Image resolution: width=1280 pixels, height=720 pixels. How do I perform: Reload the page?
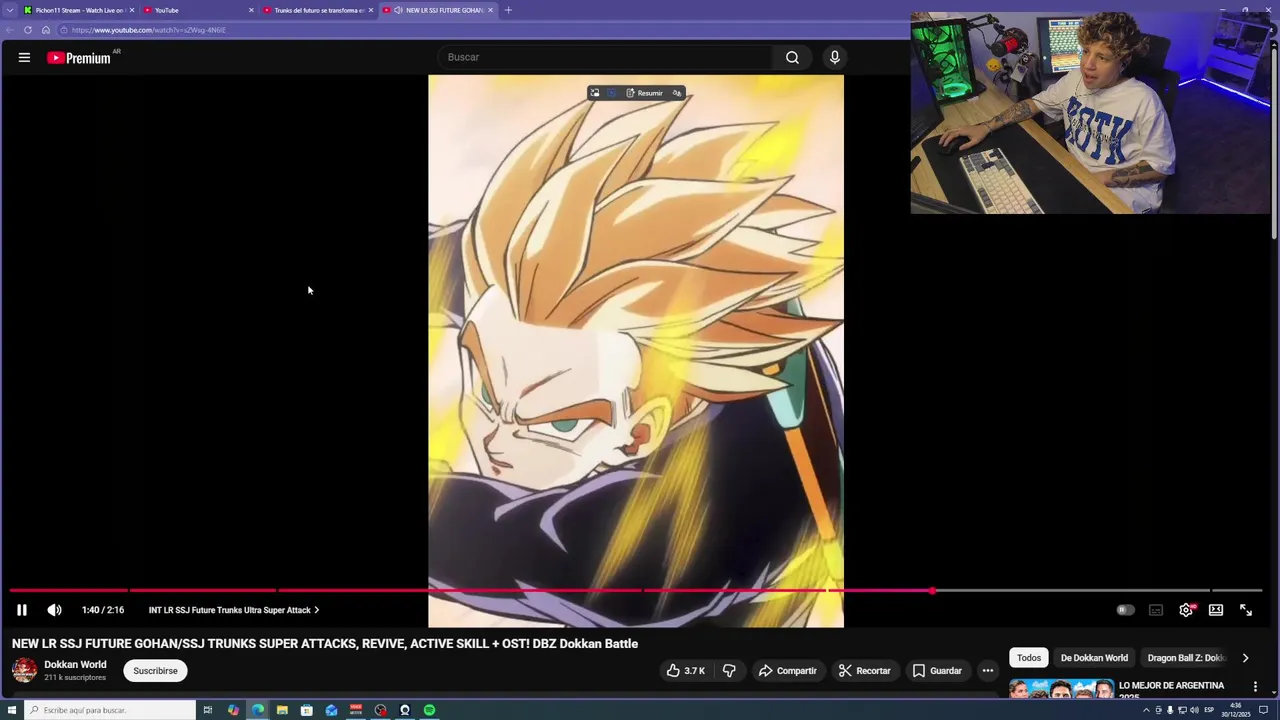coord(28,30)
